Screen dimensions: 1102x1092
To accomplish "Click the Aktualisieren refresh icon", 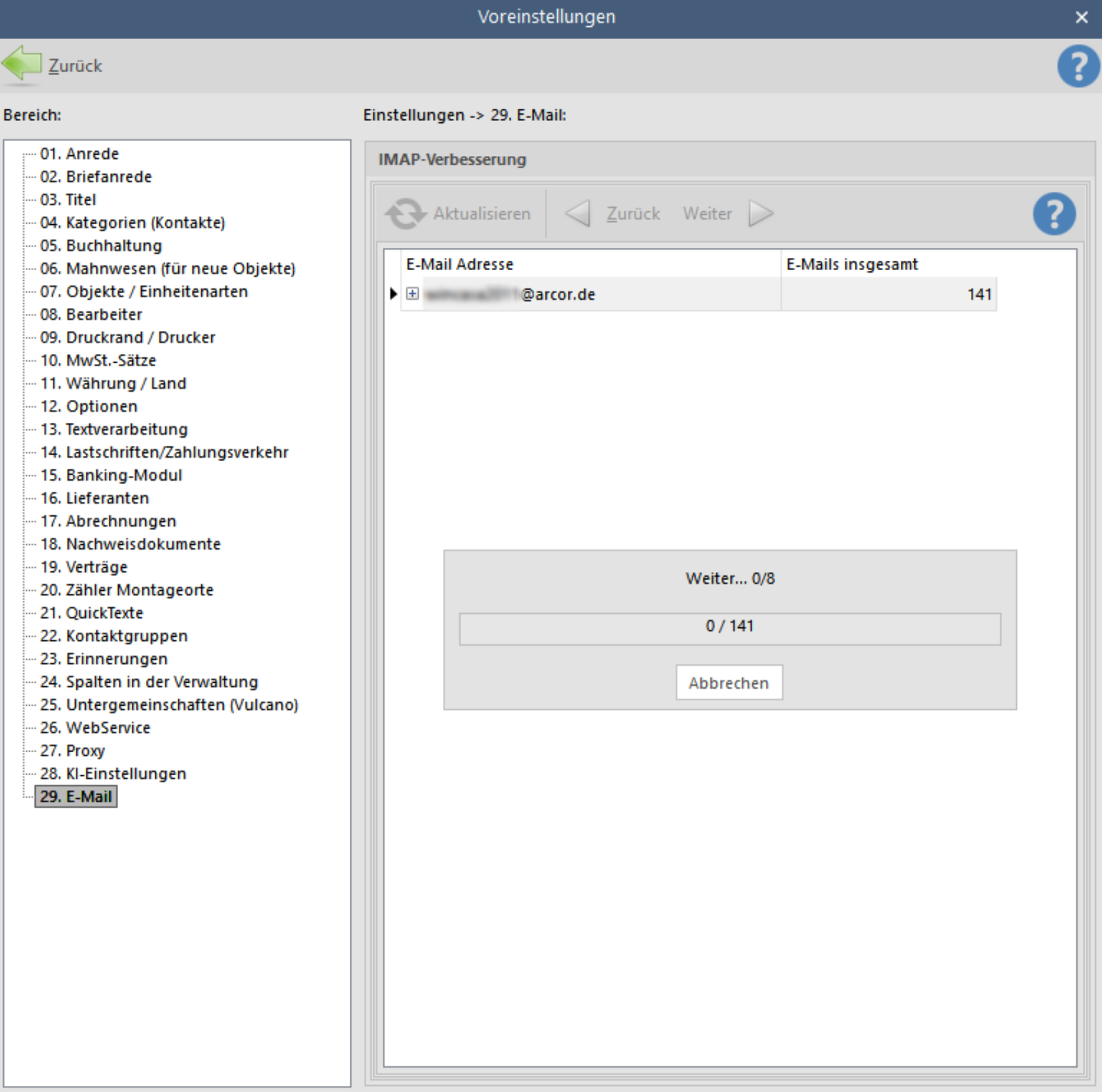I will point(405,213).
